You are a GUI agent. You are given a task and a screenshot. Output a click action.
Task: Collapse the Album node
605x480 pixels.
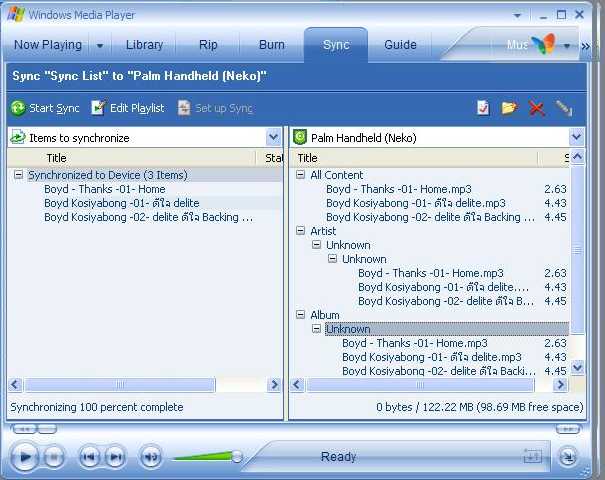(x=300, y=314)
